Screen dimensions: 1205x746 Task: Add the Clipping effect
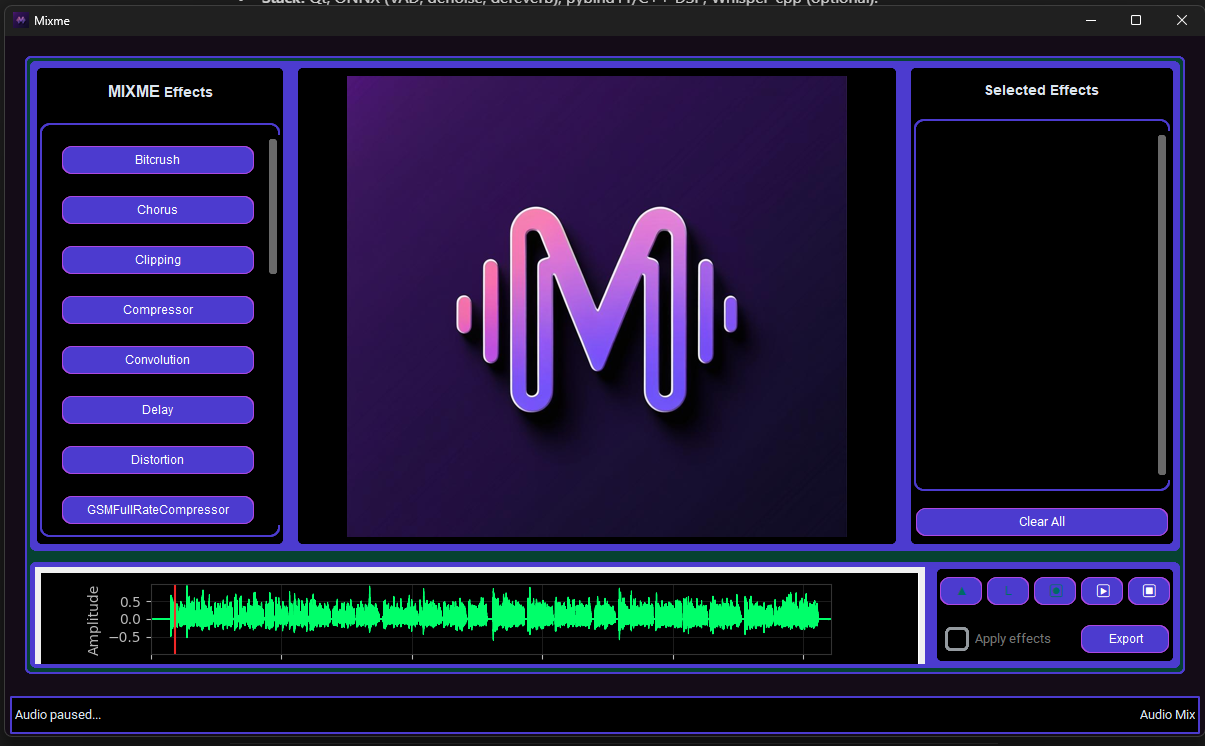click(158, 260)
